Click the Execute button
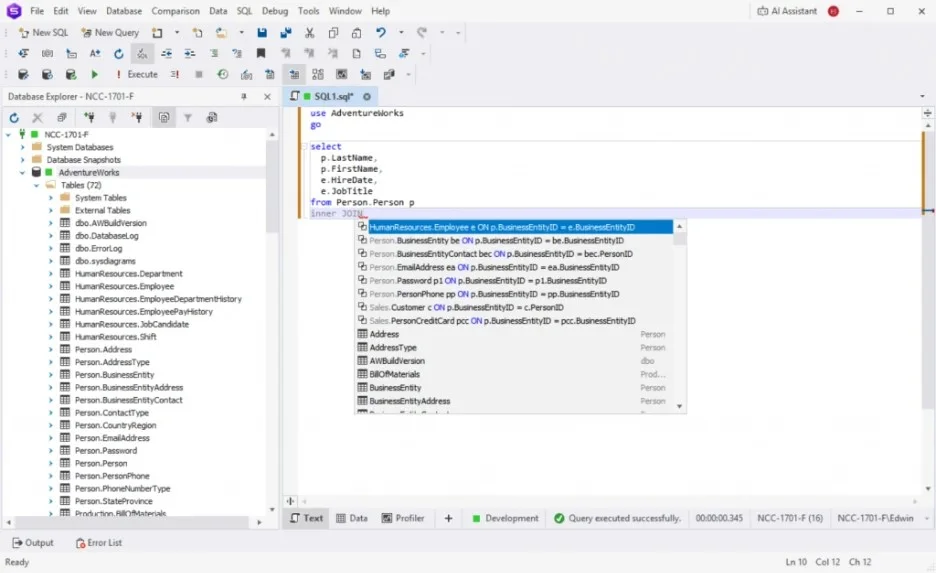Screen dimensions: 936x573 coord(137,75)
